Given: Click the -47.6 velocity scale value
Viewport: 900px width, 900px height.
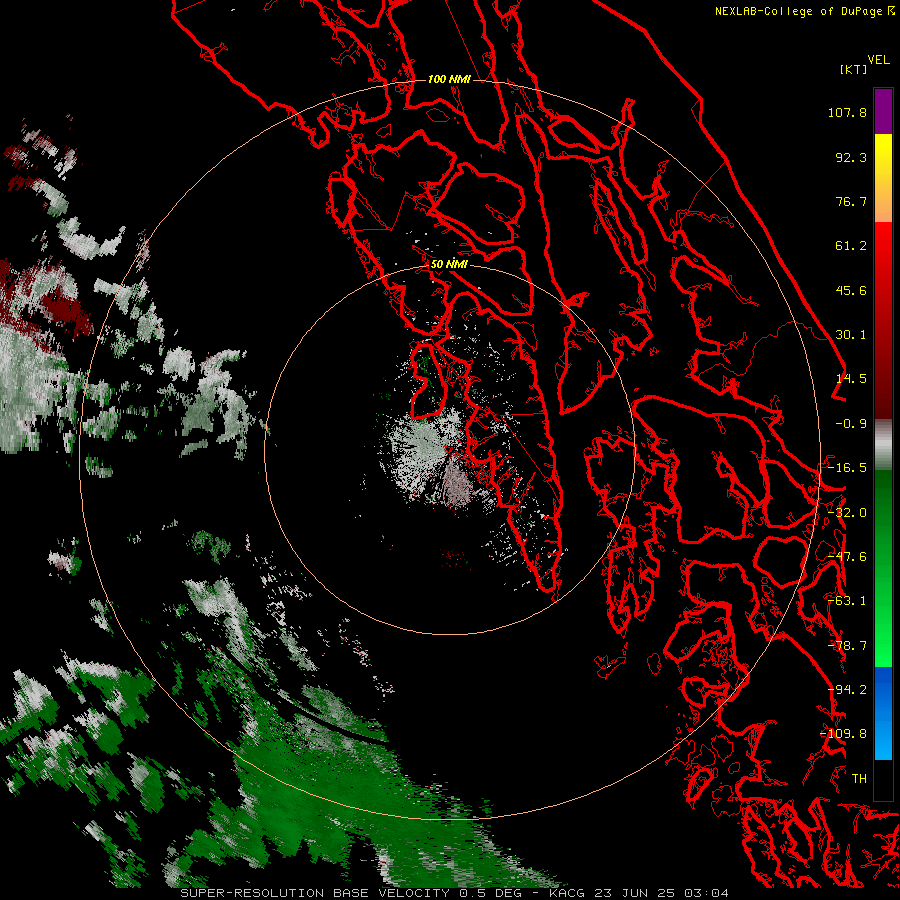Looking at the screenshot, I should (x=847, y=557).
